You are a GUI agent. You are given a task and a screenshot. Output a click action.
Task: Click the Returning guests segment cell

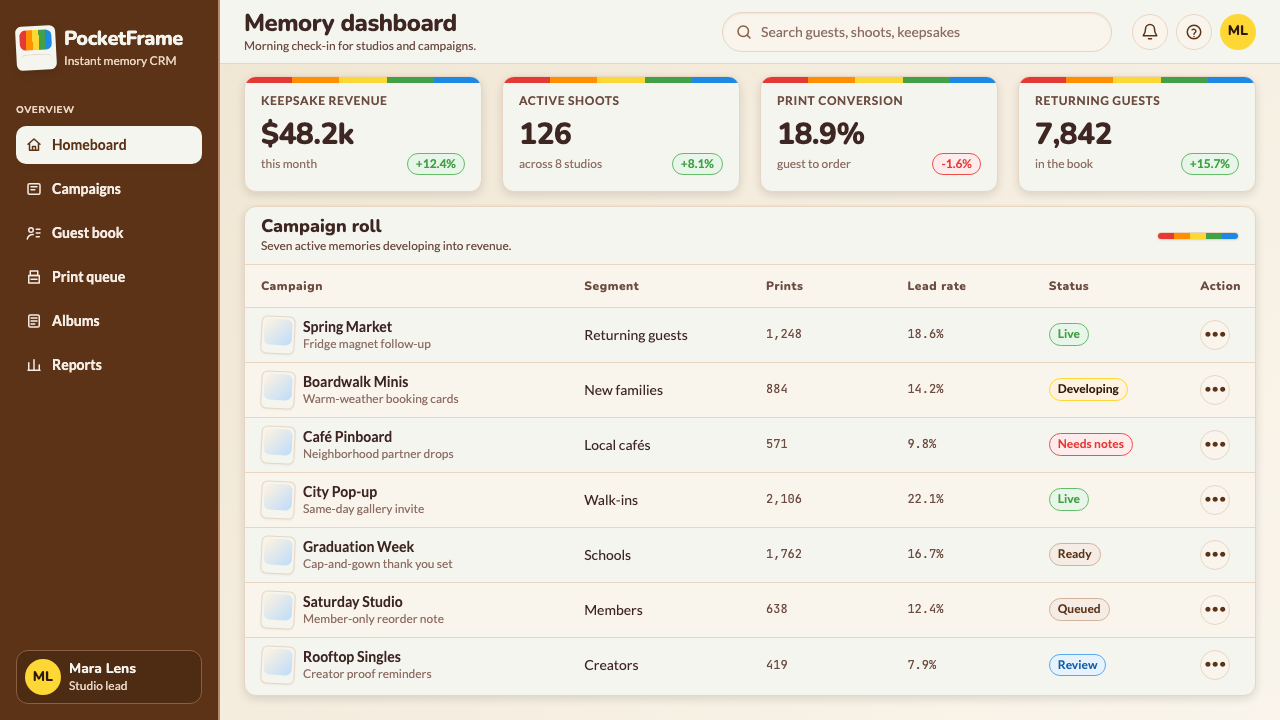click(636, 335)
